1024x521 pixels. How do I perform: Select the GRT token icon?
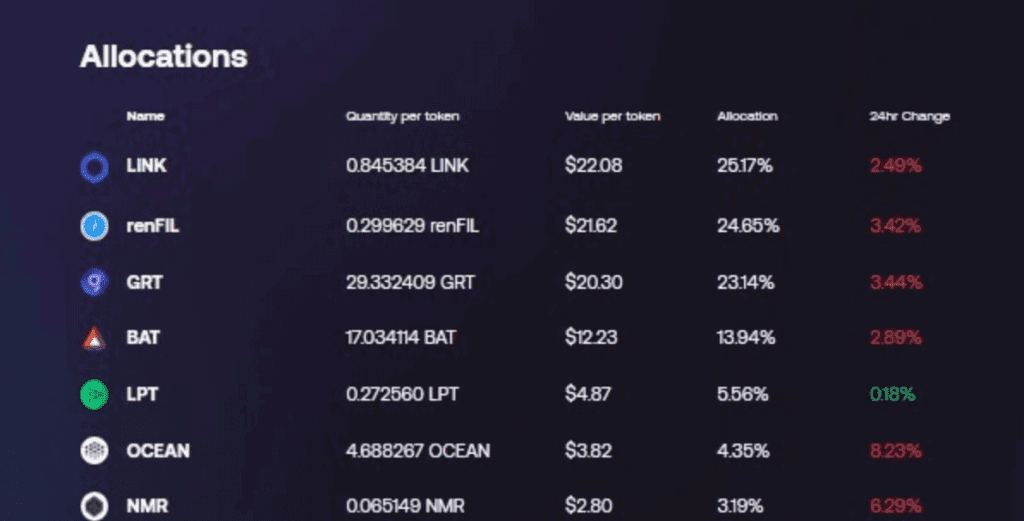(x=94, y=282)
